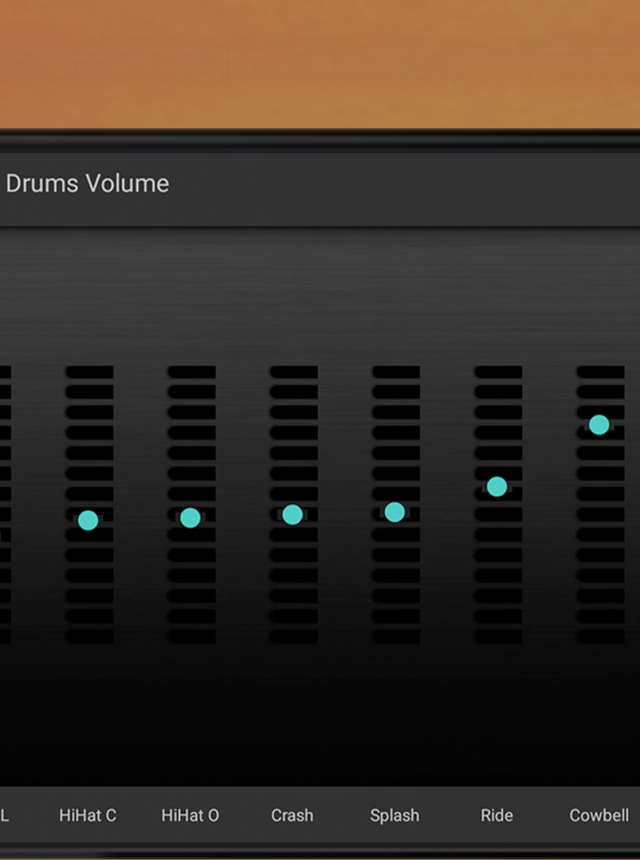Drop Cowbell volume to bottom of its track

tap(600, 636)
